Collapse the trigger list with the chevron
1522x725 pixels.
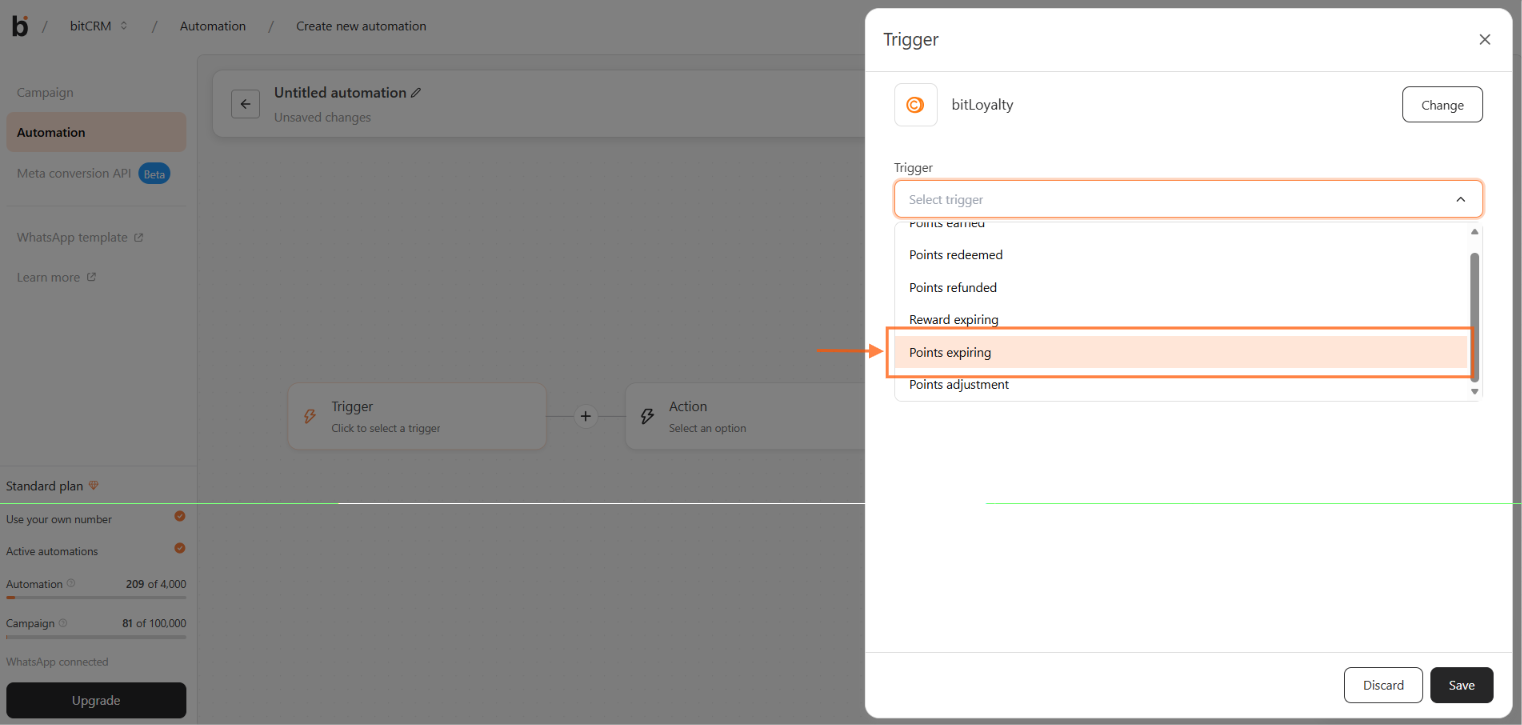[1460, 199]
